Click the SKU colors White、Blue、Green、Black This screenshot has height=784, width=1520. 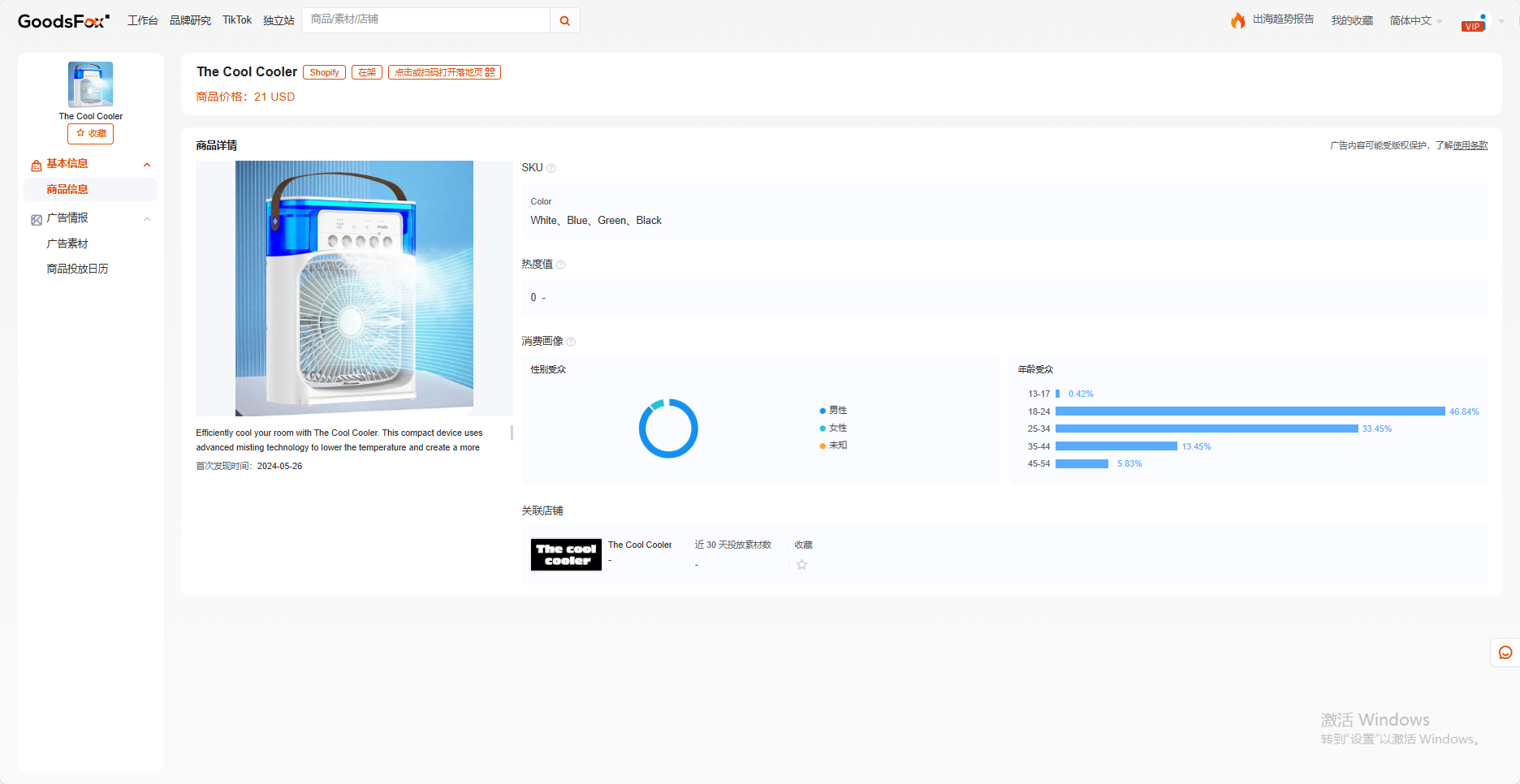[x=596, y=221]
